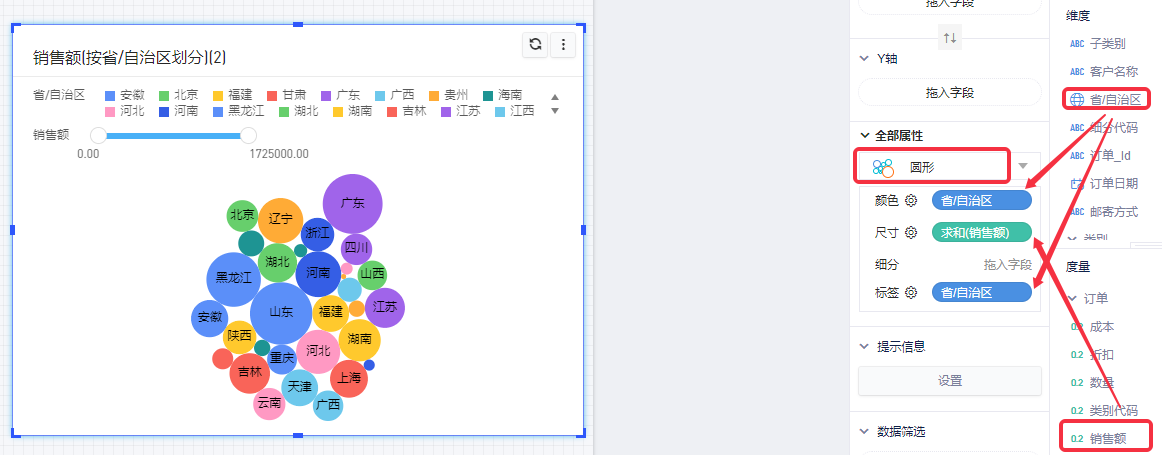Select the 销售额 measure field

click(x=1107, y=438)
